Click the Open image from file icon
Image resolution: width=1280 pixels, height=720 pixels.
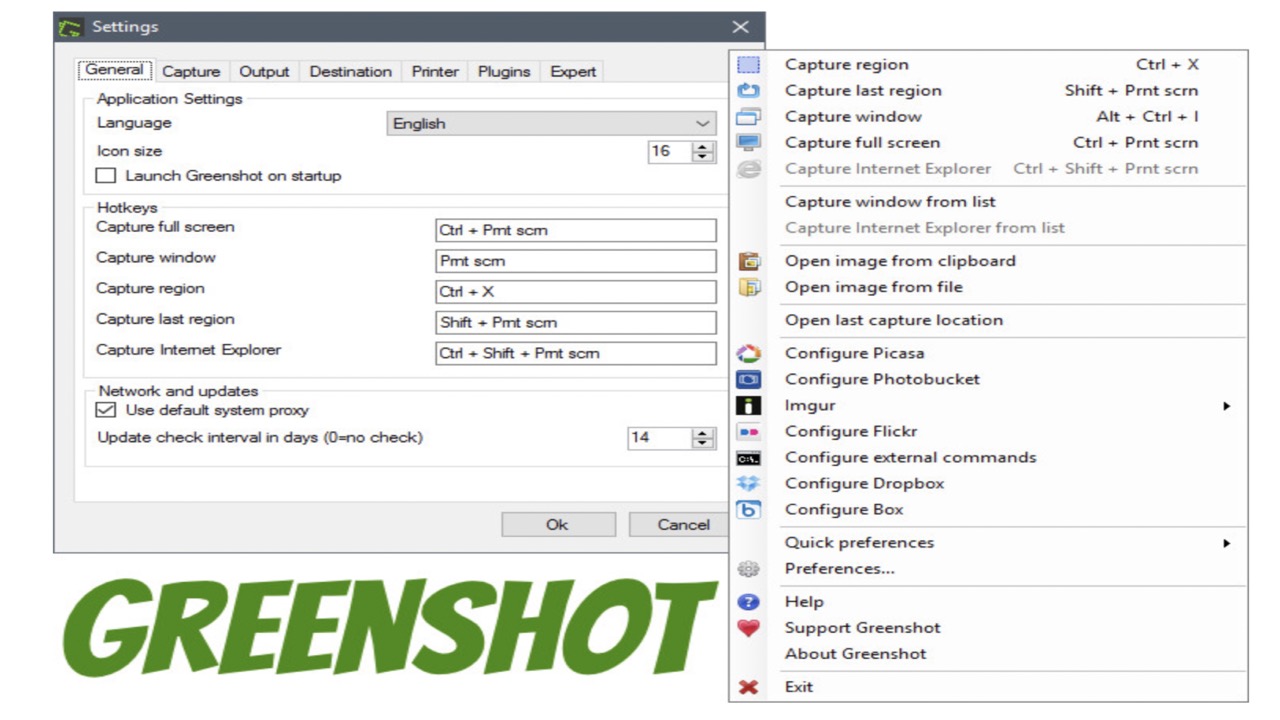[x=748, y=287]
